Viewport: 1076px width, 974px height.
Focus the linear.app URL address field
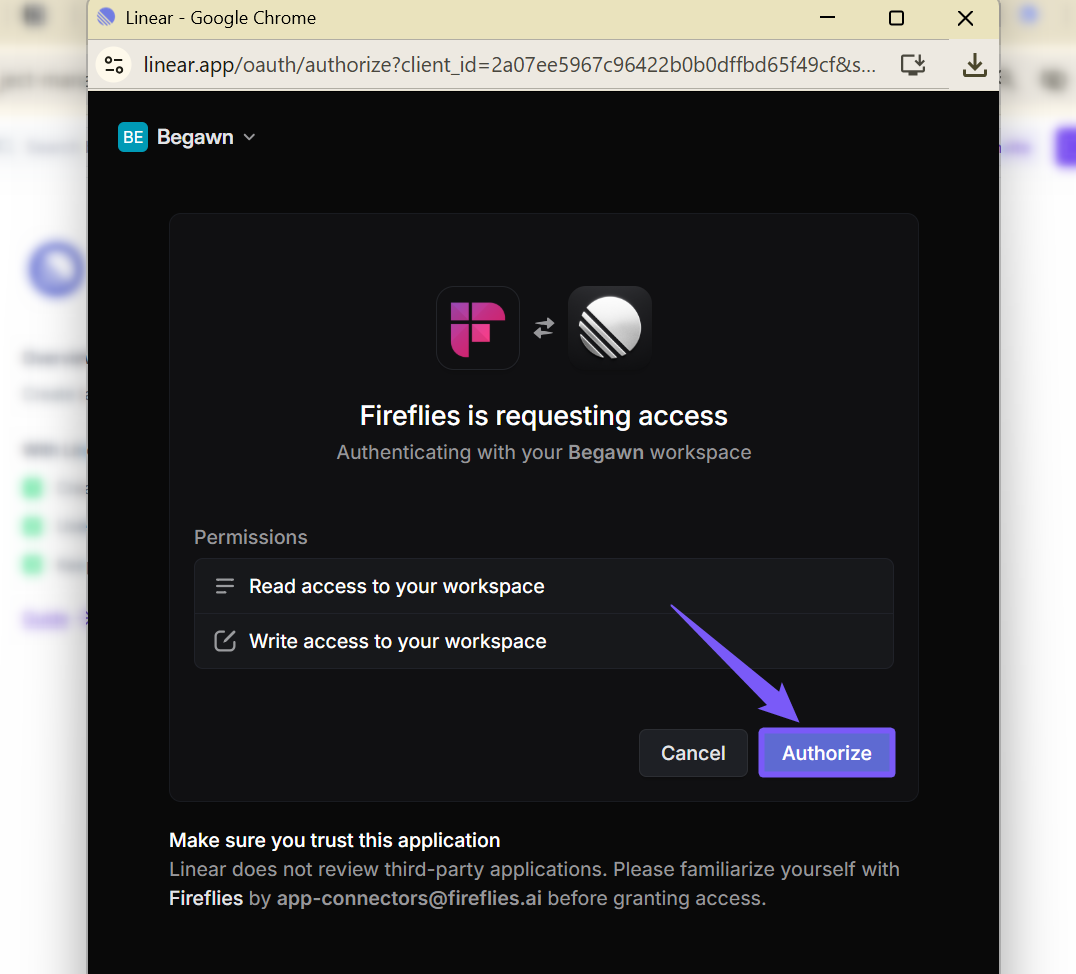coord(510,65)
